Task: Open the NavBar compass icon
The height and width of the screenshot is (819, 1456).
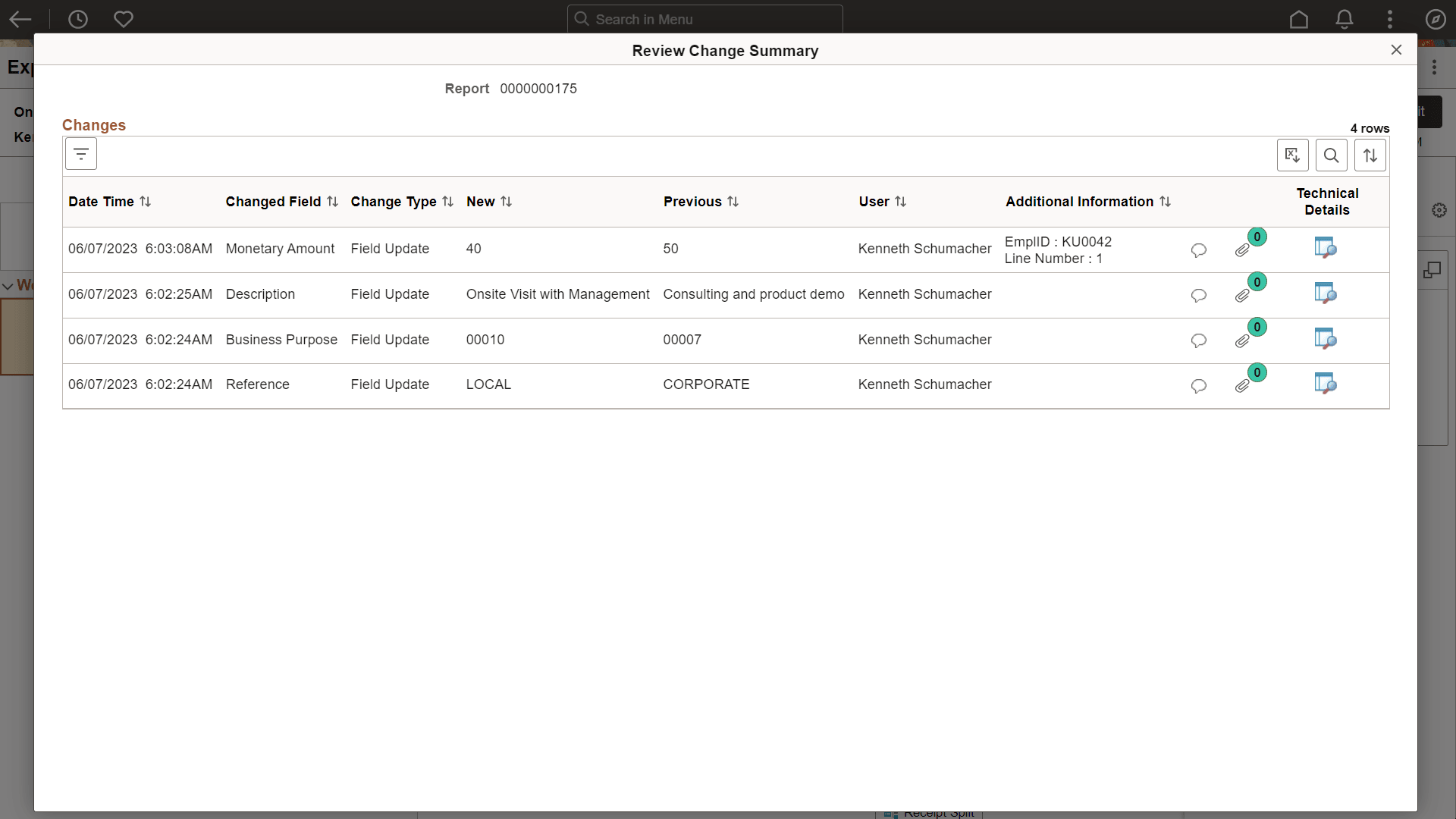Action: tap(1435, 19)
